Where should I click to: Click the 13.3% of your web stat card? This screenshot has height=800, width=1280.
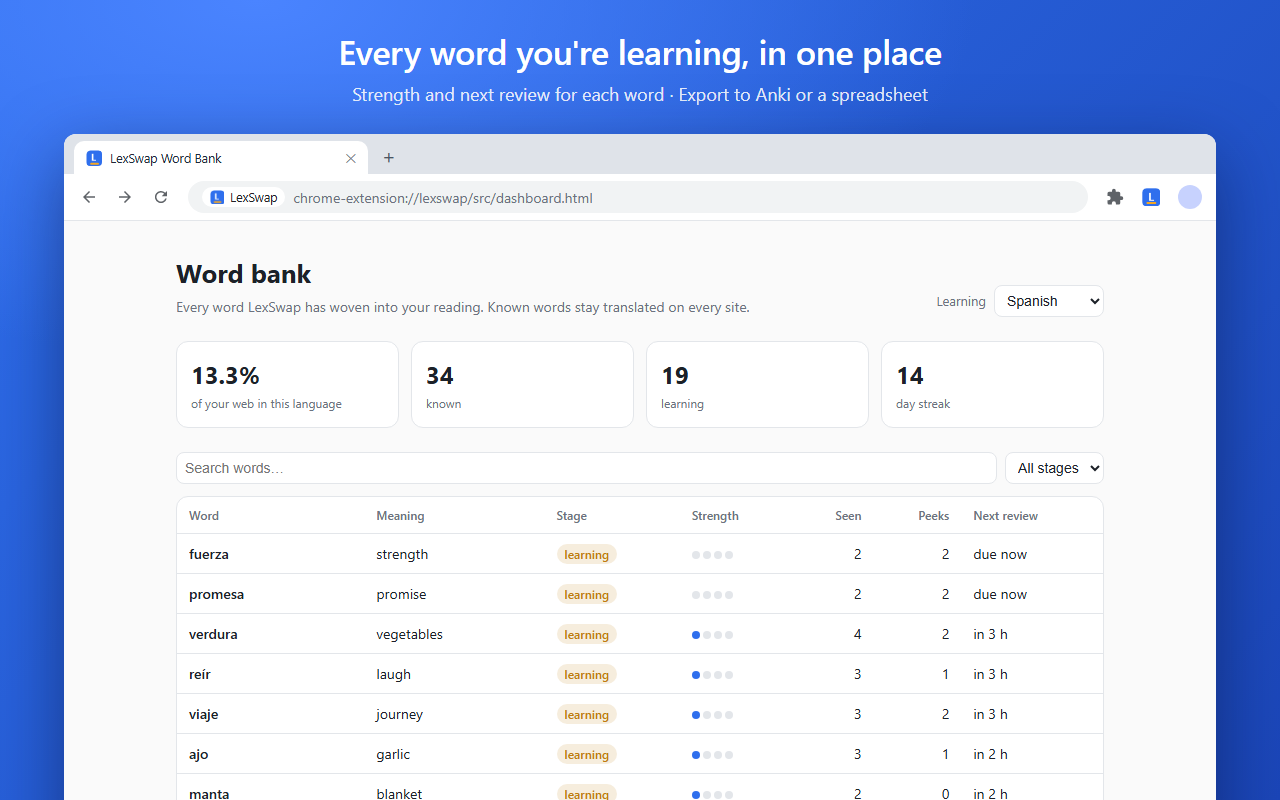pos(287,385)
